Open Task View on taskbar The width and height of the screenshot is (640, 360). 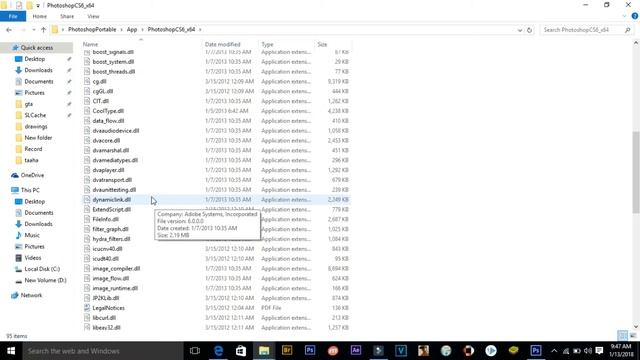click(x=195, y=351)
